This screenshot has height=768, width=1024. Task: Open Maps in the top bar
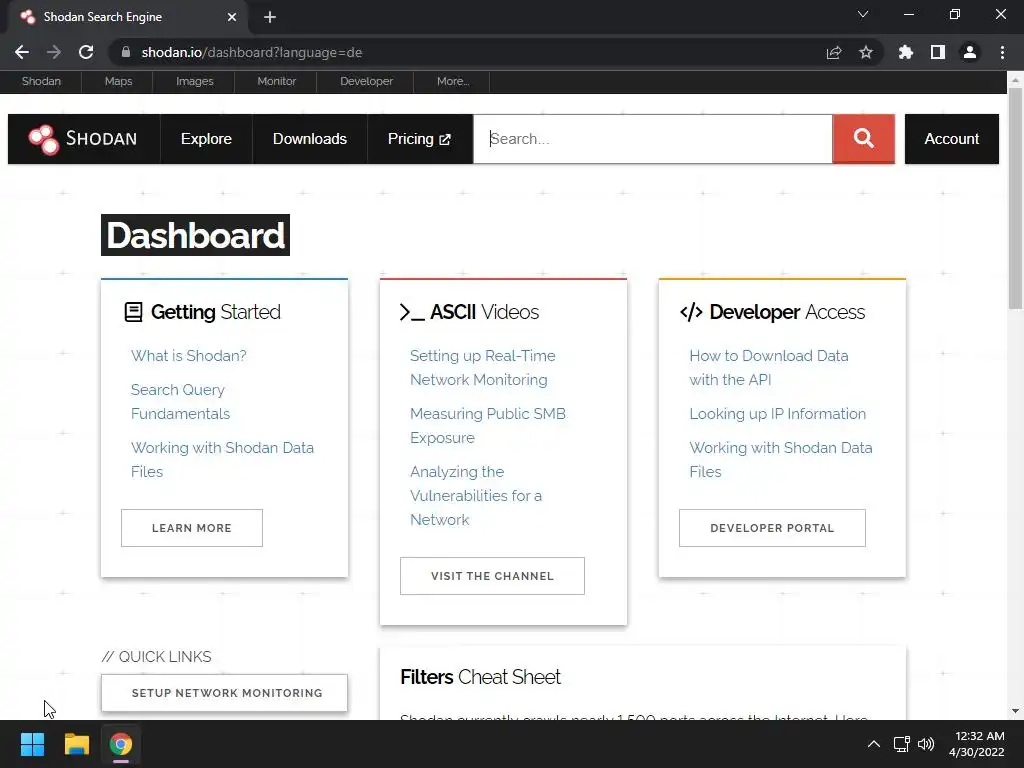pos(118,81)
